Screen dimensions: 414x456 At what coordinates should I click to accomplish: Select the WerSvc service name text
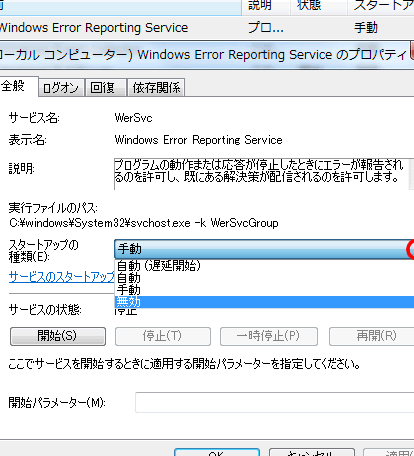133,118
